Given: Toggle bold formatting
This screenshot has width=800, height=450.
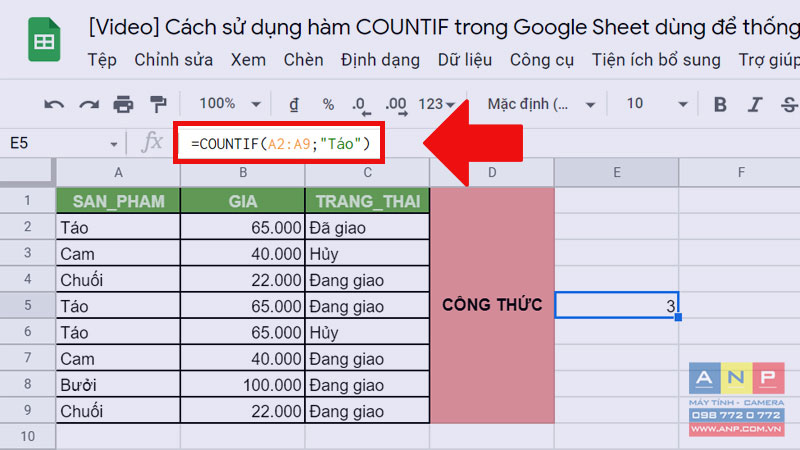Looking at the screenshot, I should tap(720, 104).
